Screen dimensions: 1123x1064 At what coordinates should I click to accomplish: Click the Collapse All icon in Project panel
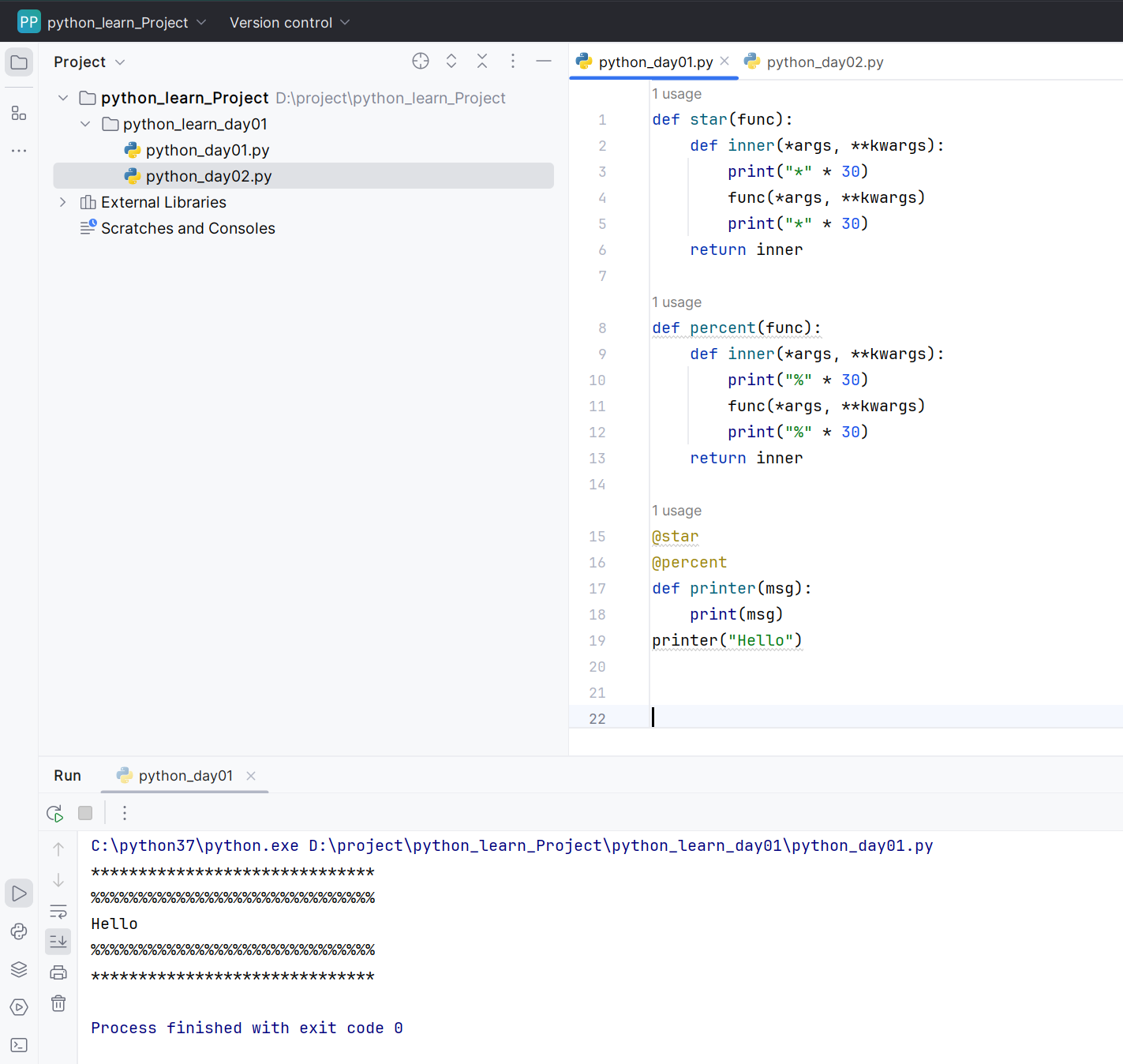point(482,61)
